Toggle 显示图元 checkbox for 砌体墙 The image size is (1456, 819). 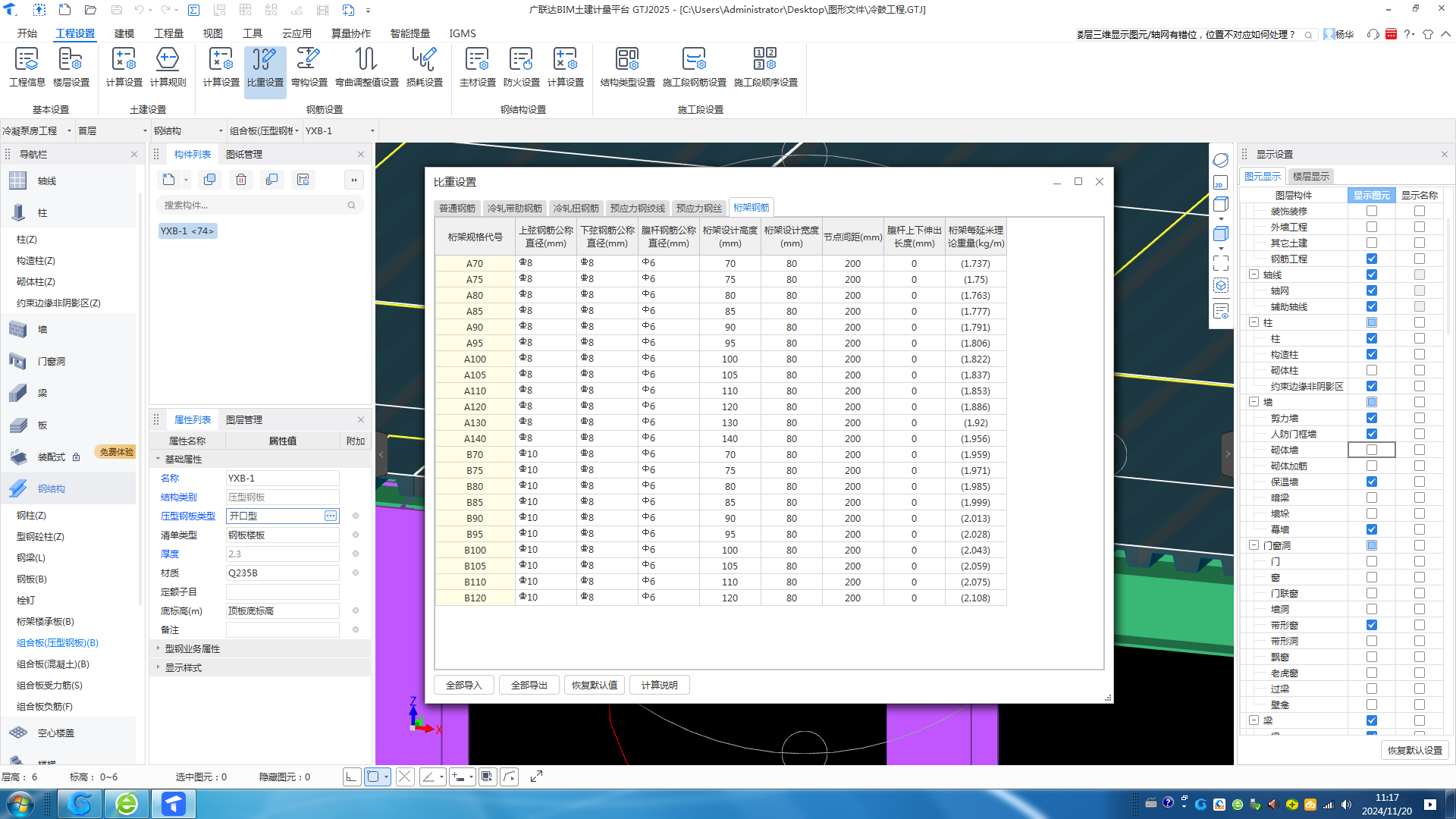[1371, 450]
